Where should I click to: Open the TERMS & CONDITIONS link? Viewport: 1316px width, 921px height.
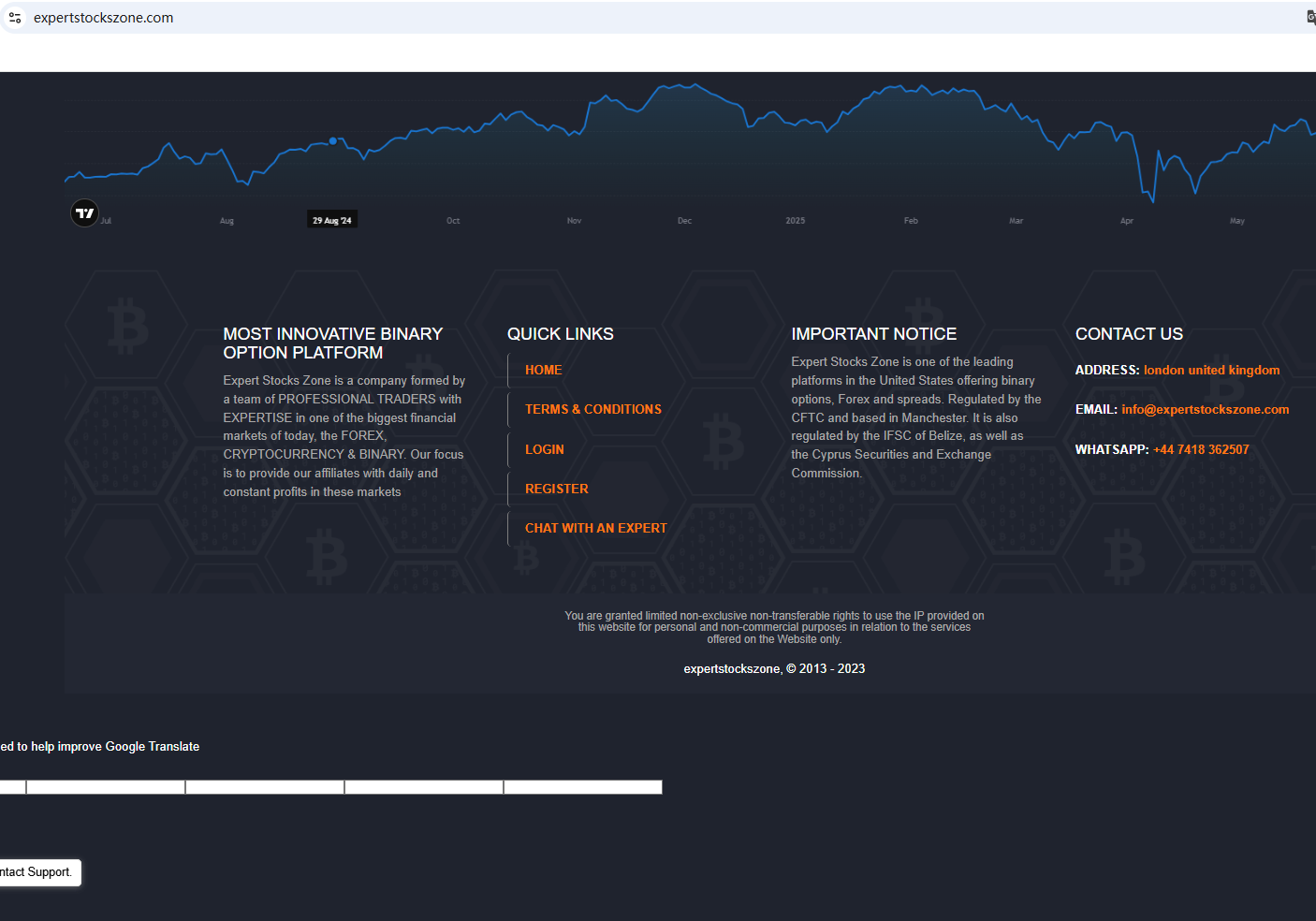coord(593,410)
